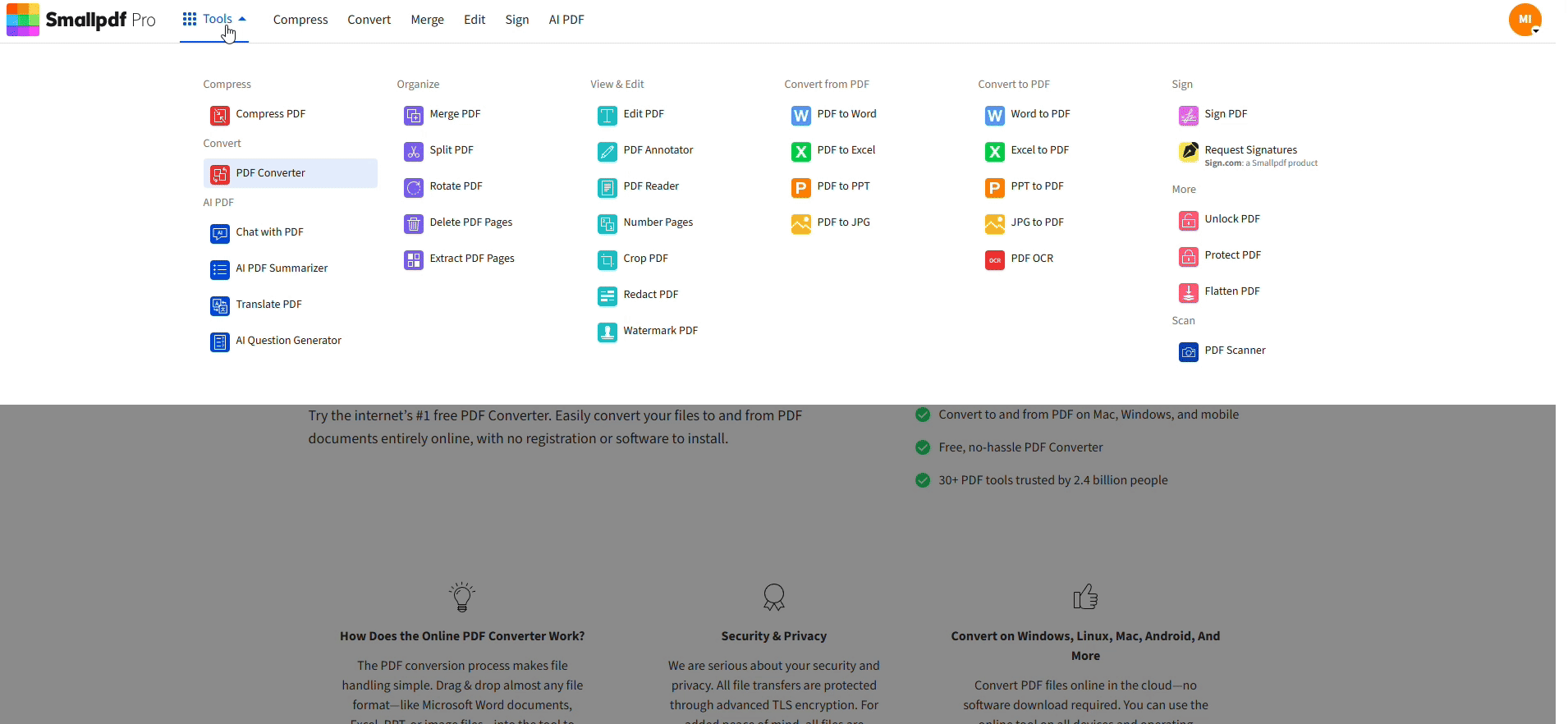This screenshot has width=1568, height=724.
Task: Open the user avatar account dropdown
Action: pos(1524,20)
